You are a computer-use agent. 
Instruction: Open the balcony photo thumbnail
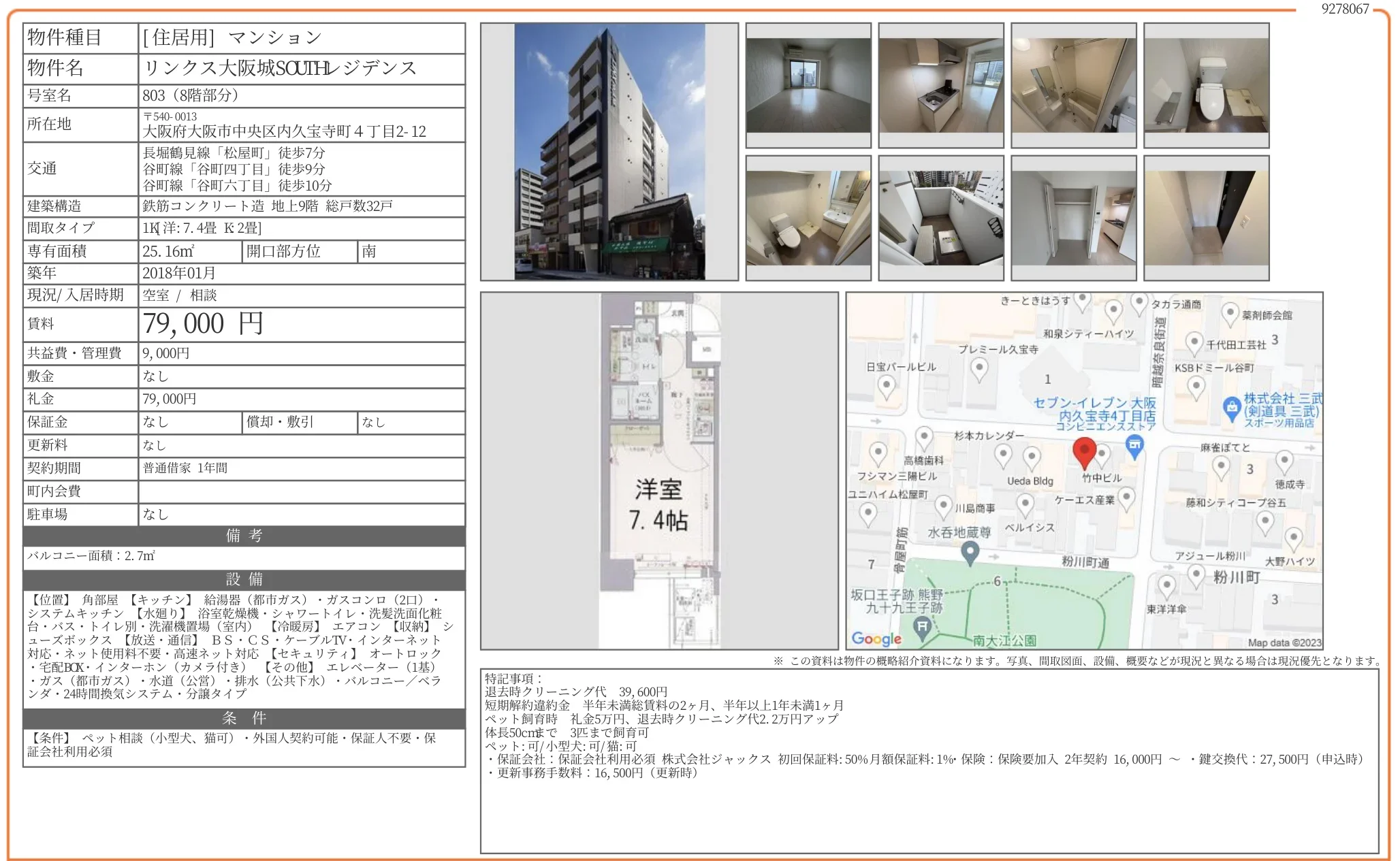coord(941,218)
